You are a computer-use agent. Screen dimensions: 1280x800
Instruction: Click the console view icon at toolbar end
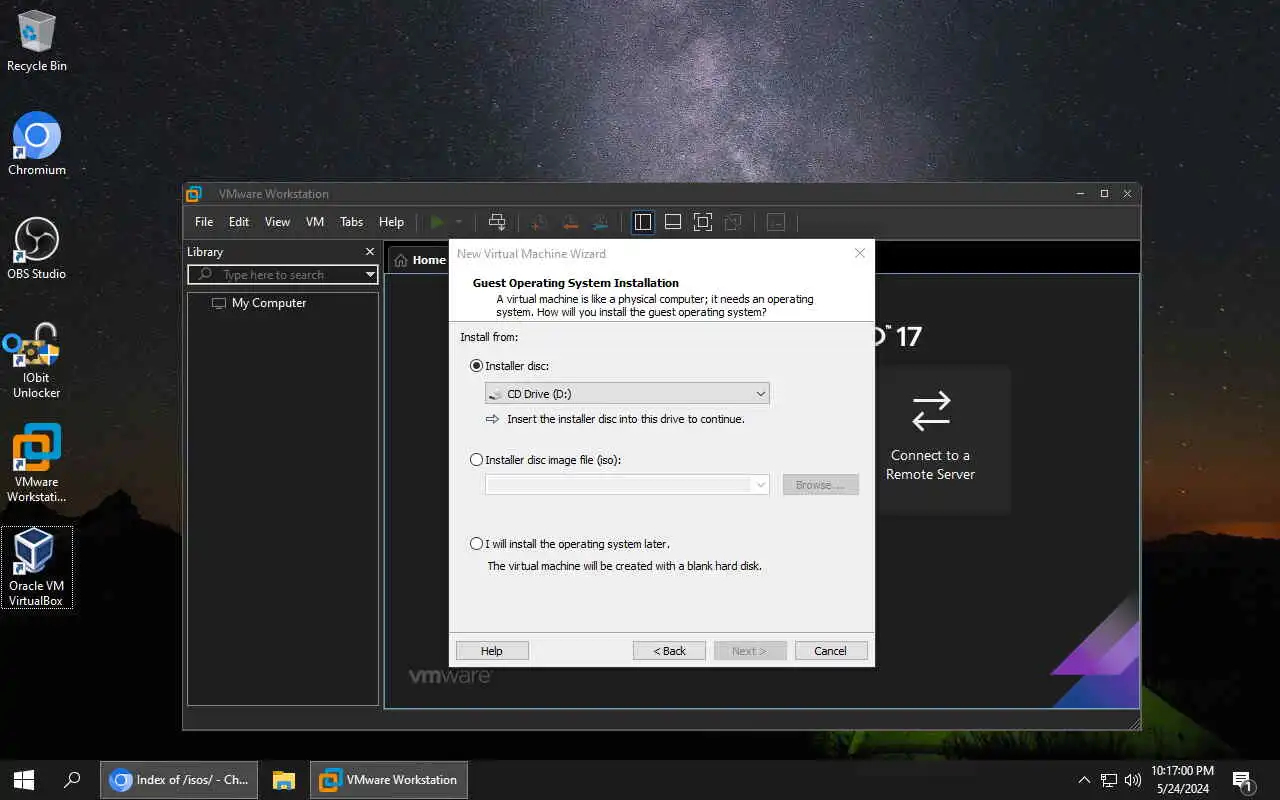pyautogui.click(x=776, y=222)
